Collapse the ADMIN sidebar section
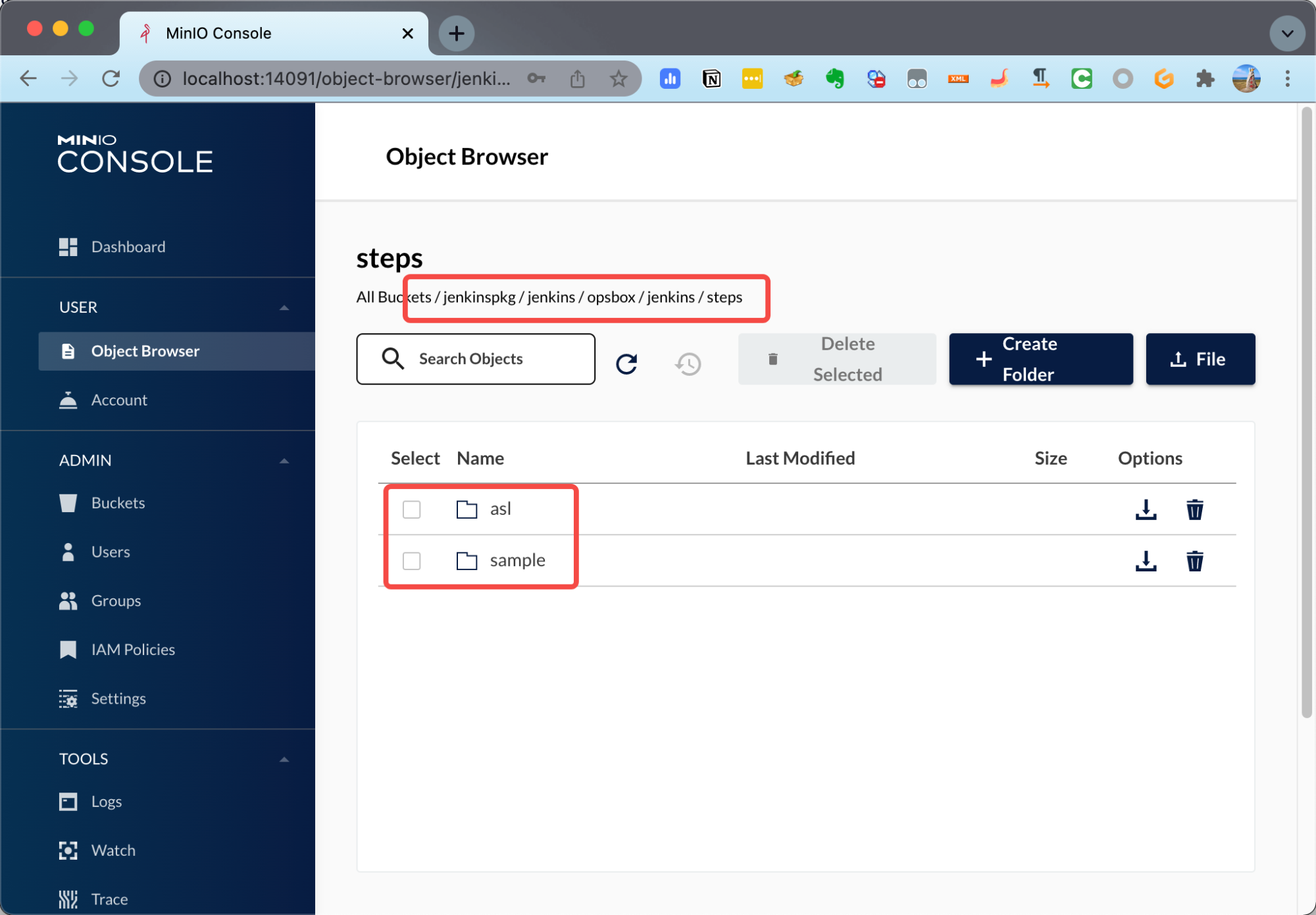This screenshot has height=915, width=1316. 284,461
